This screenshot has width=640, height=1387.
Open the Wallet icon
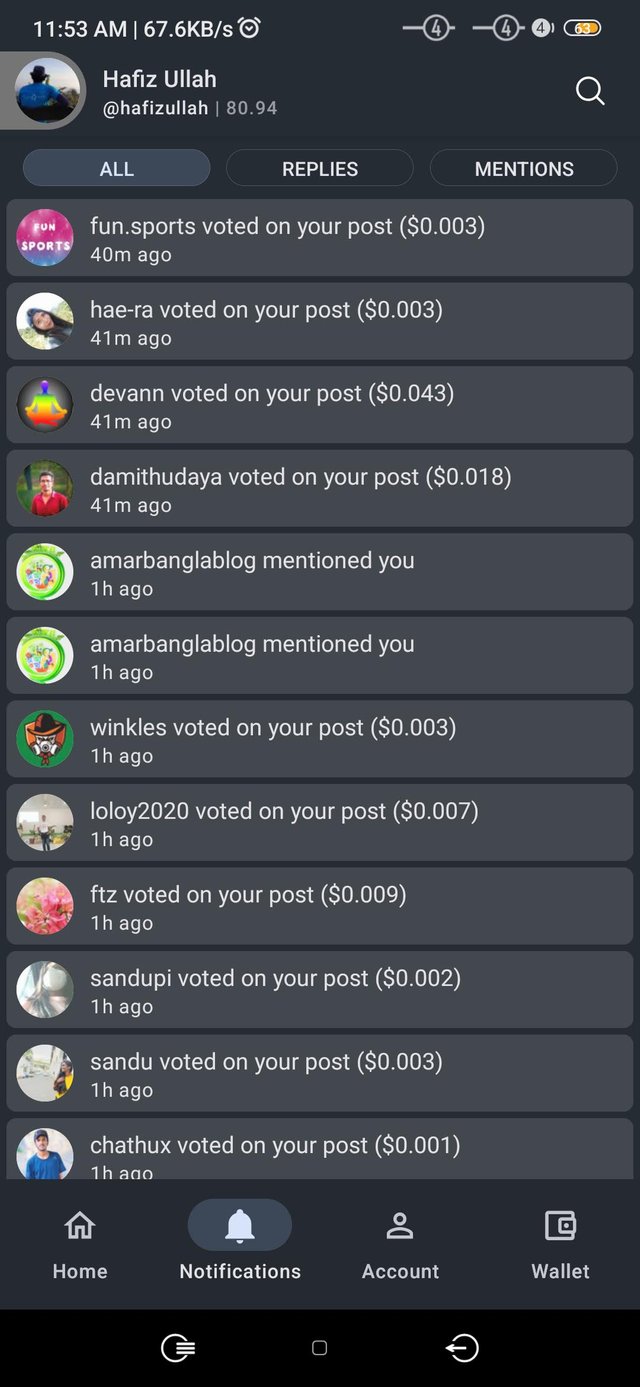pyautogui.click(x=560, y=1225)
